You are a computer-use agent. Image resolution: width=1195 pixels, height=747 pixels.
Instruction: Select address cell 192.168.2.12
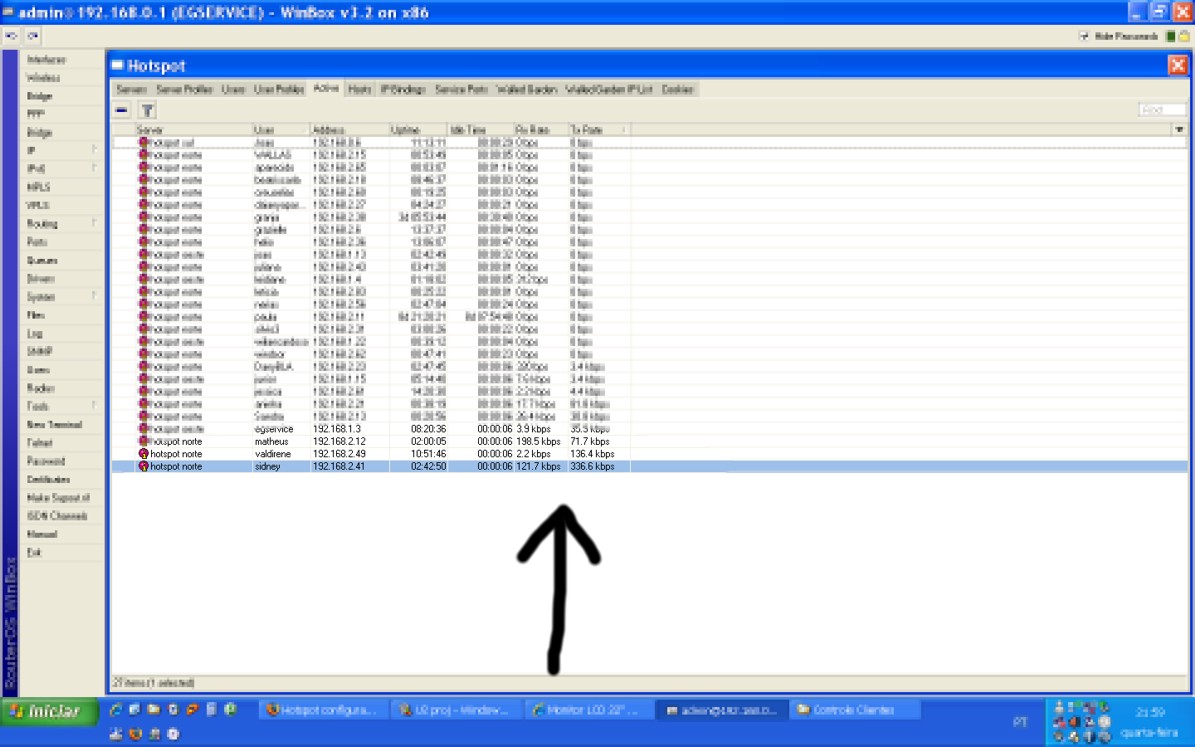pos(339,441)
